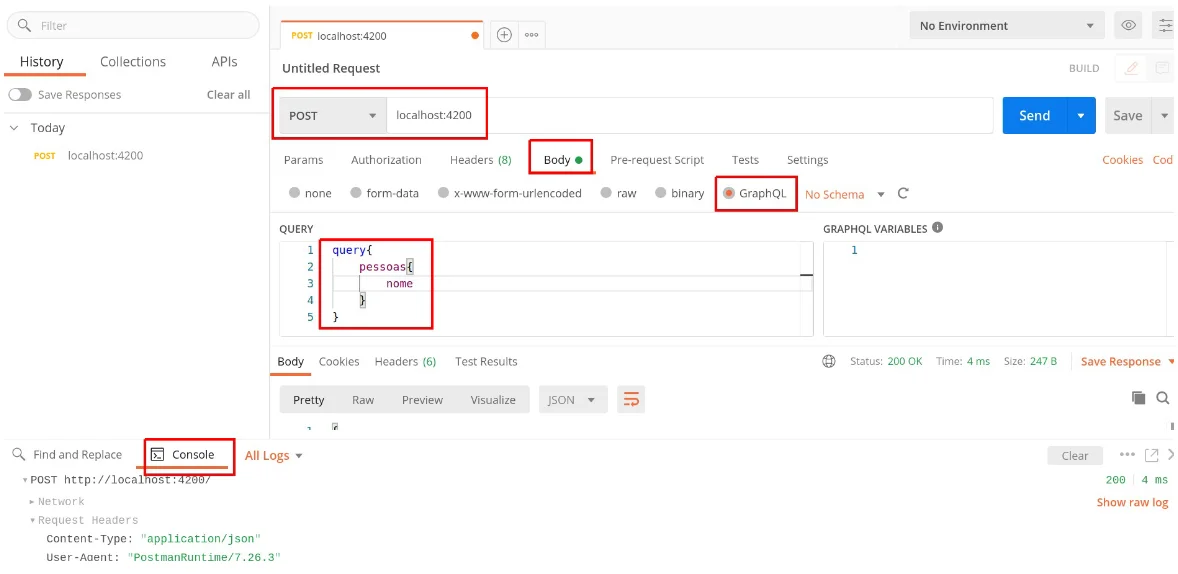Pop out the console into new window
Image resolution: width=1178 pixels, height=574 pixels.
(x=1151, y=455)
